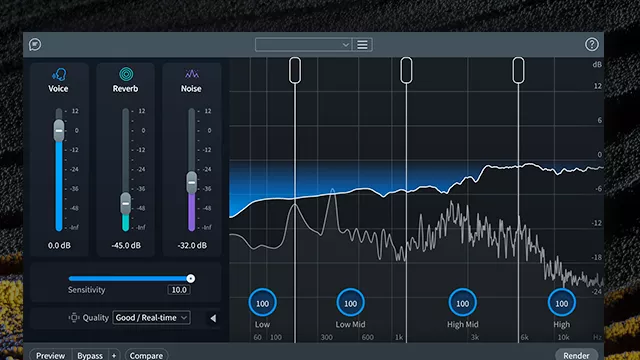Select the crossover handle near 1k
The height and width of the screenshot is (360, 640).
point(406,71)
